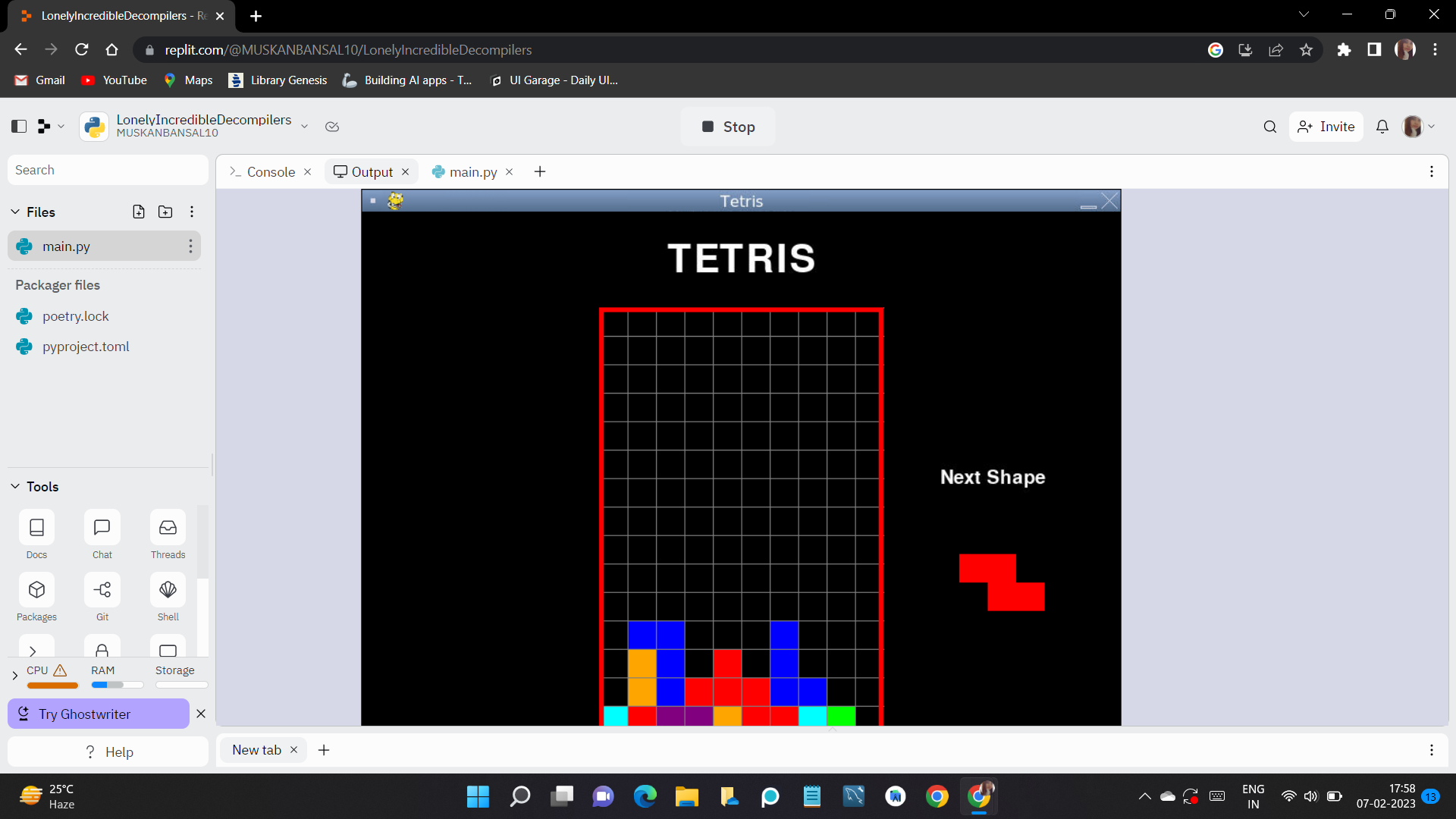Open the Files section options menu
This screenshot has width=1456, height=819.
[x=192, y=212]
